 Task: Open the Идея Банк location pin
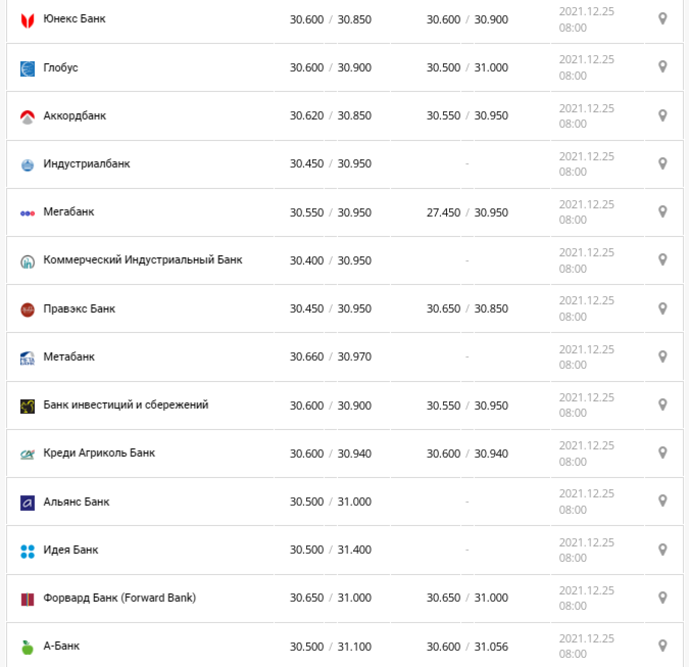pos(663,550)
